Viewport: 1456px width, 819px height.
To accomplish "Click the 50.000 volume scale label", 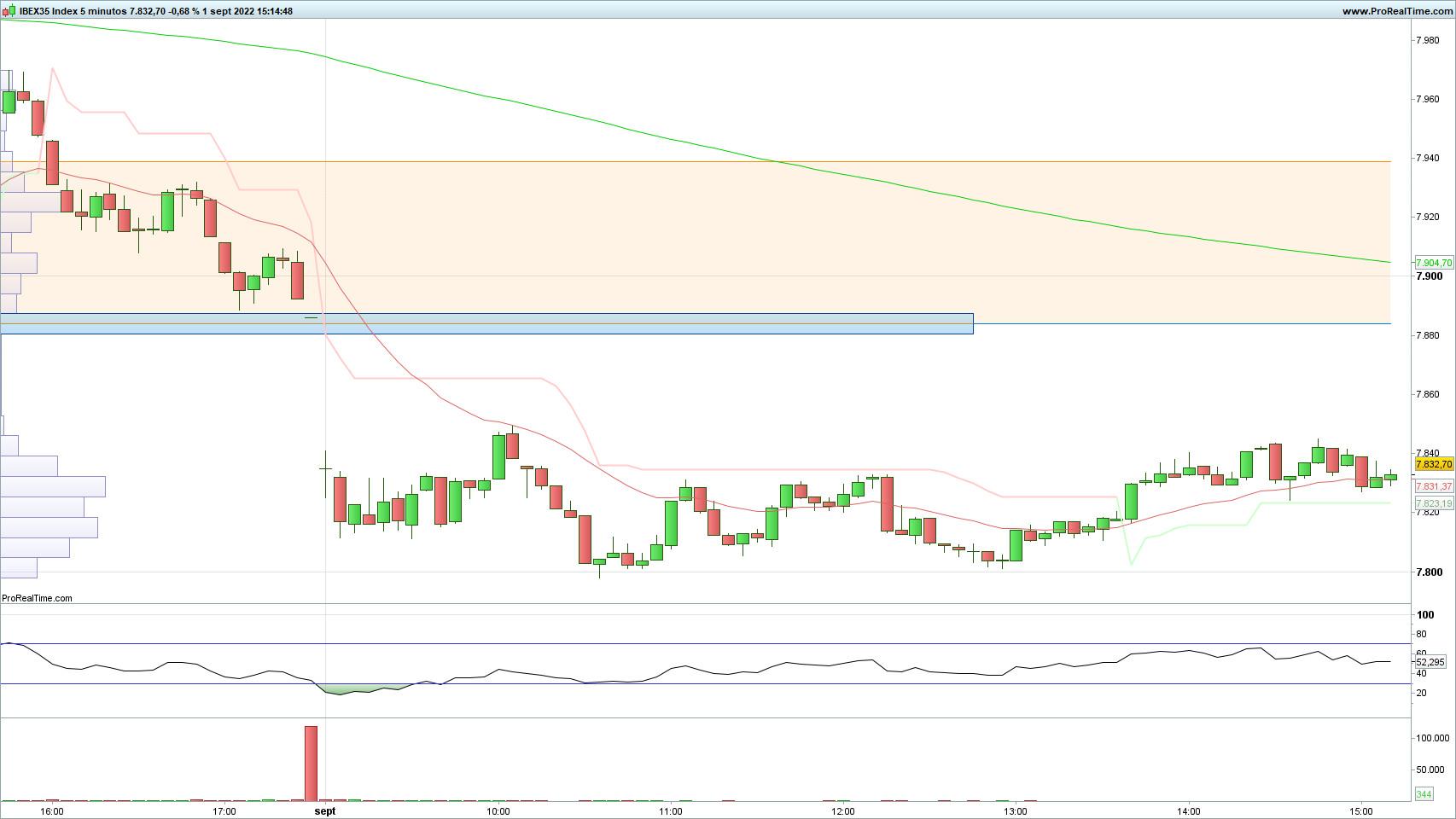I will pyautogui.click(x=1430, y=770).
